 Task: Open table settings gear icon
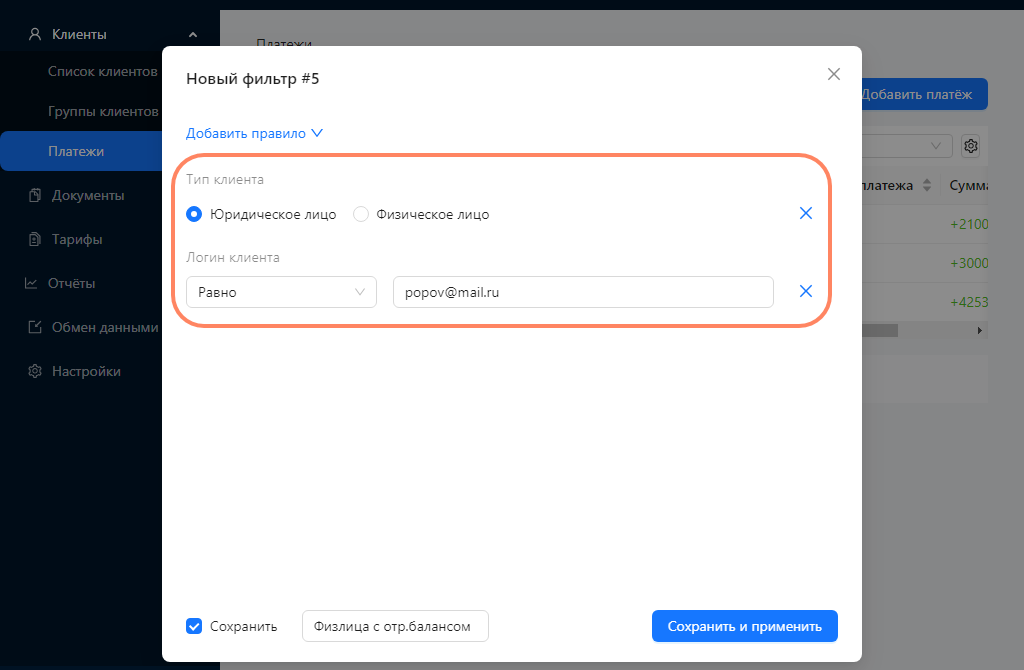pyautogui.click(x=970, y=146)
